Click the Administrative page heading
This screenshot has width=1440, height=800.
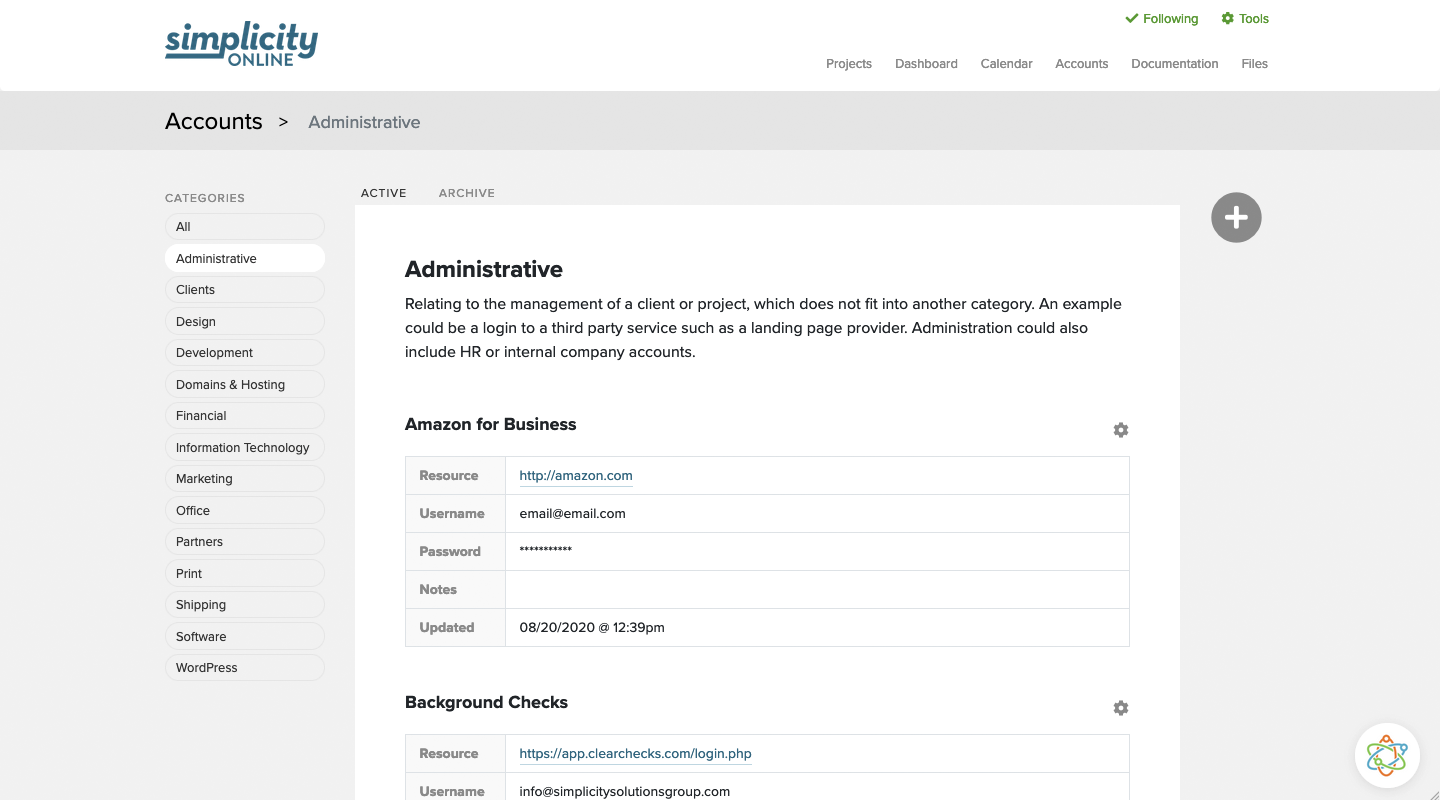pos(484,269)
